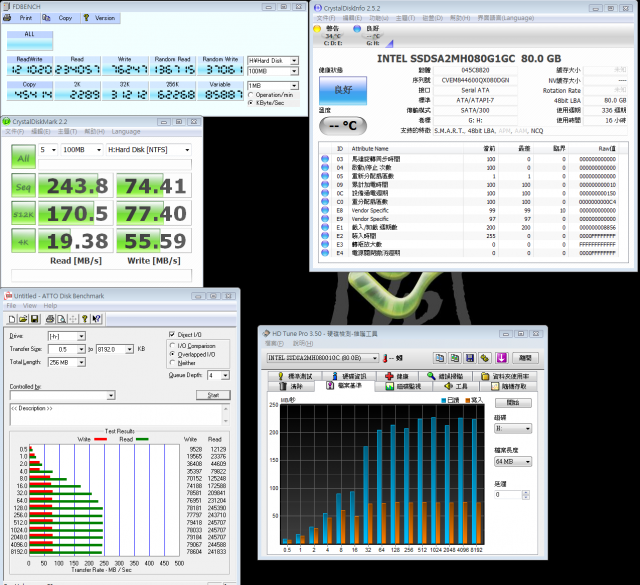Select yellow warning disk C: D: E: in CrystalDiskInfo

click(332, 35)
